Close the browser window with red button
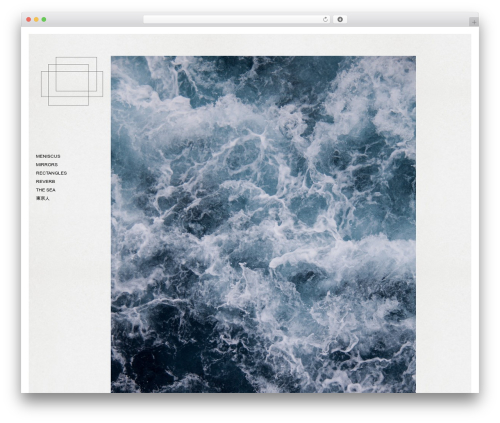Viewport: 500px width, 423px height. 29,20
